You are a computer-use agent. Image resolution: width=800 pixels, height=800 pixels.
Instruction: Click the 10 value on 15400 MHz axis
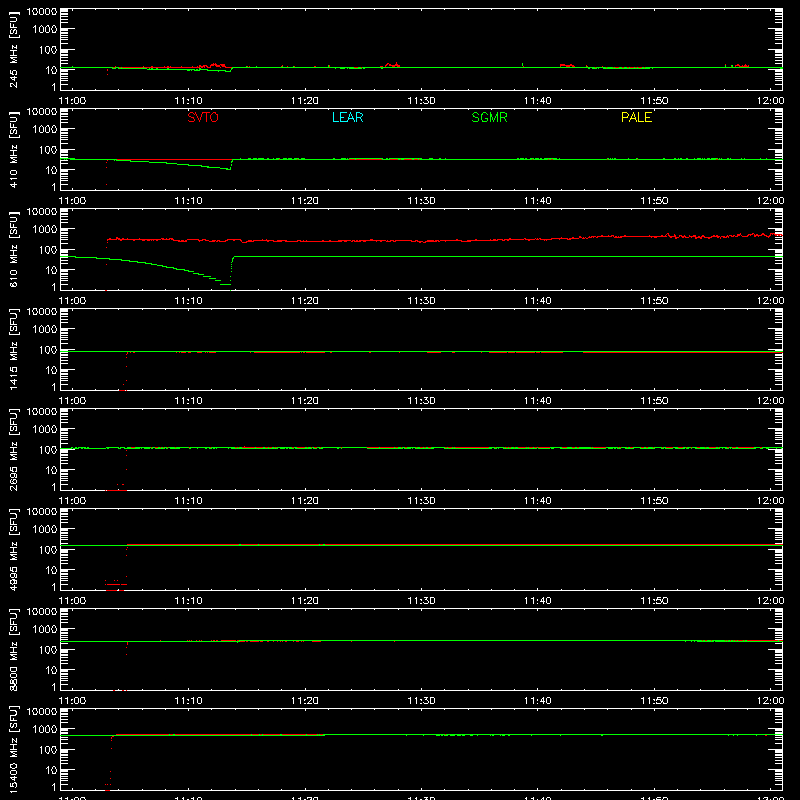51,770
